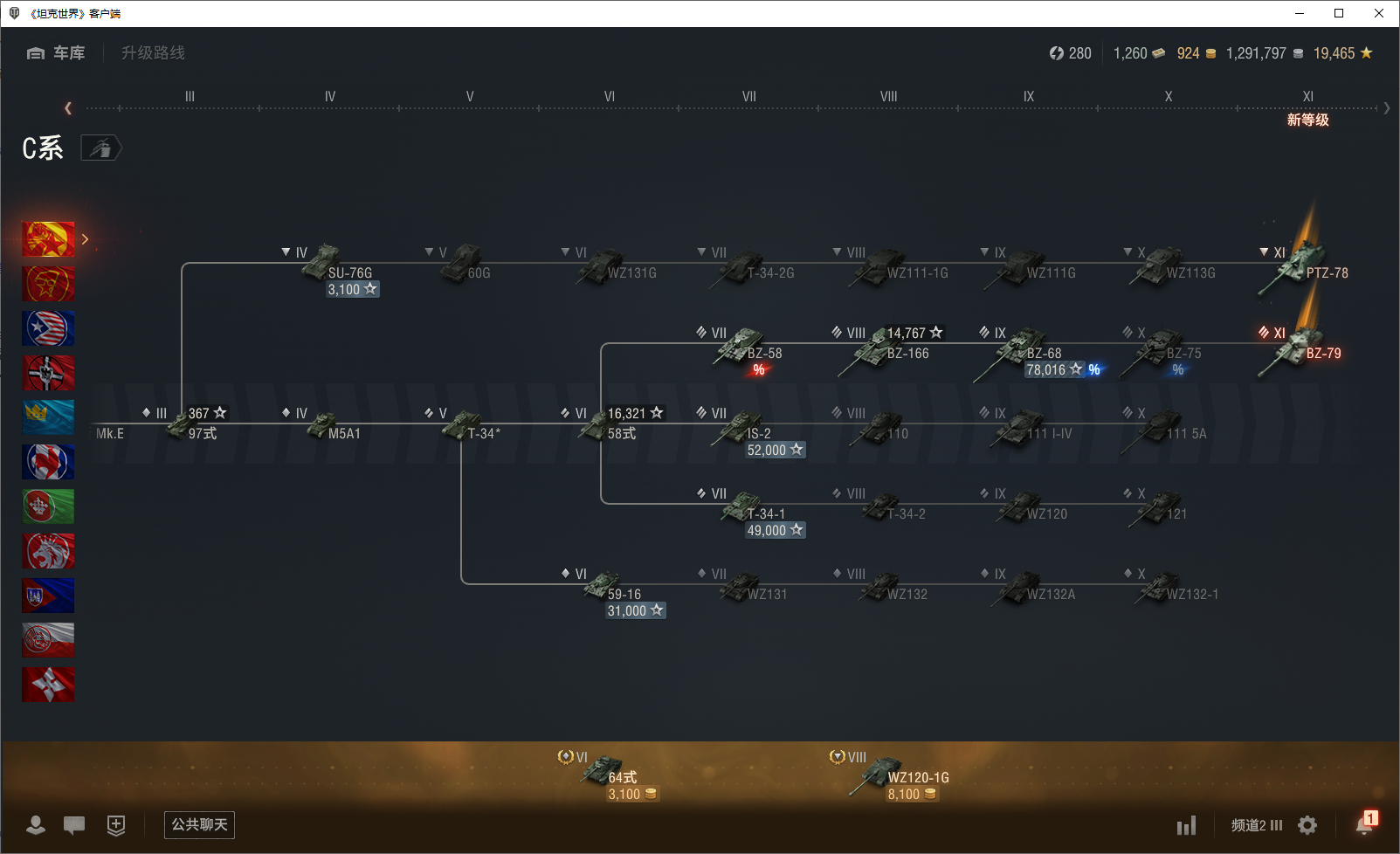Viewport: 1400px width, 854px height.
Task: Select the white-and-red striped nation flag
Action: point(48,640)
